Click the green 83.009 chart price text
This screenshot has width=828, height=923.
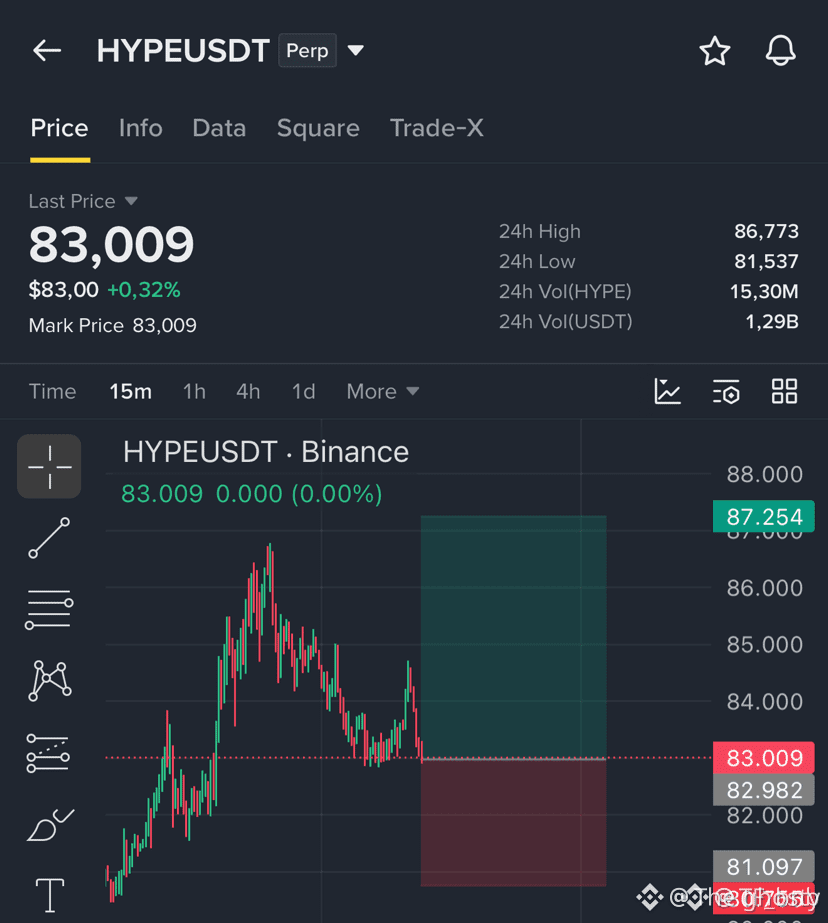pyautogui.click(x=162, y=494)
